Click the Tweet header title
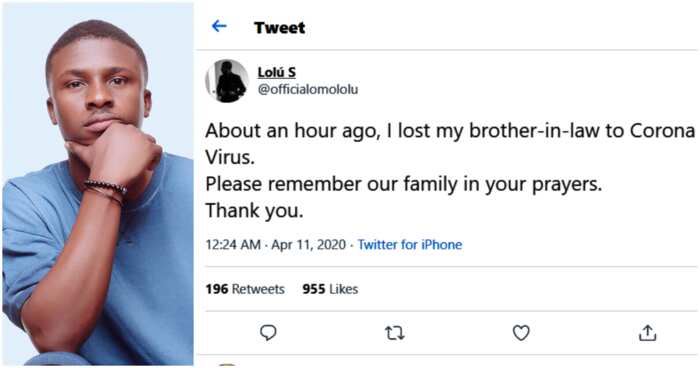 pos(279,28)
